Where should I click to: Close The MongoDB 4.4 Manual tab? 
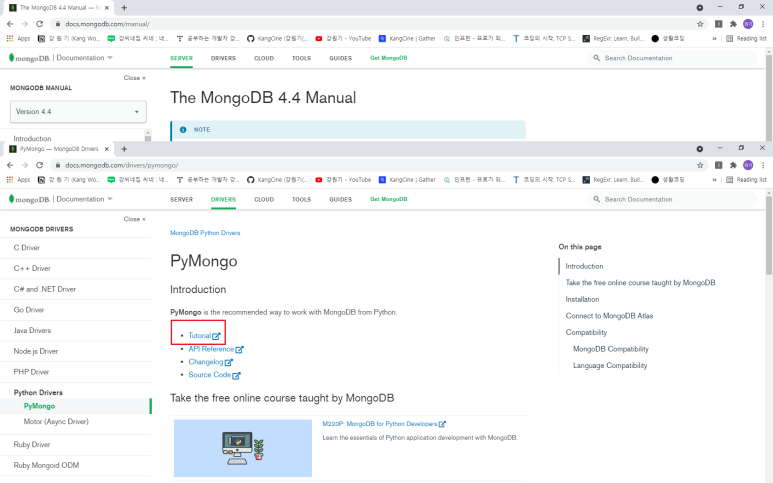pos(106,7)
